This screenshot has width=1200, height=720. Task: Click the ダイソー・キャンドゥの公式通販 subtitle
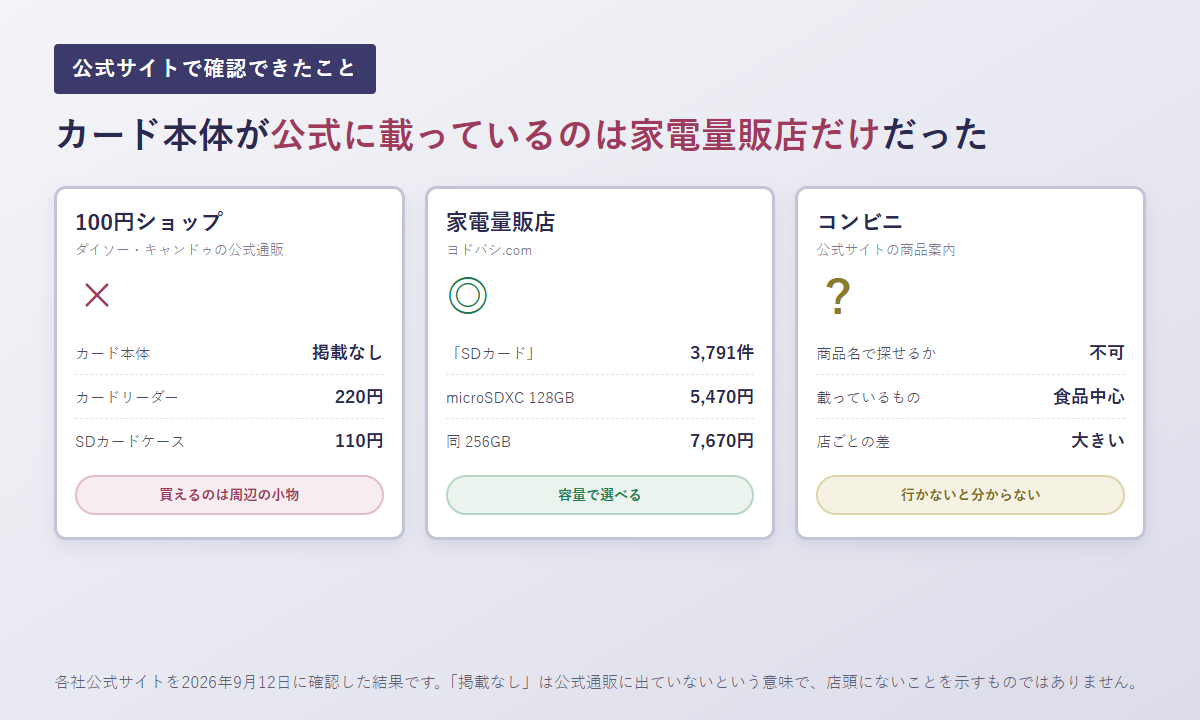coord(179,250)
